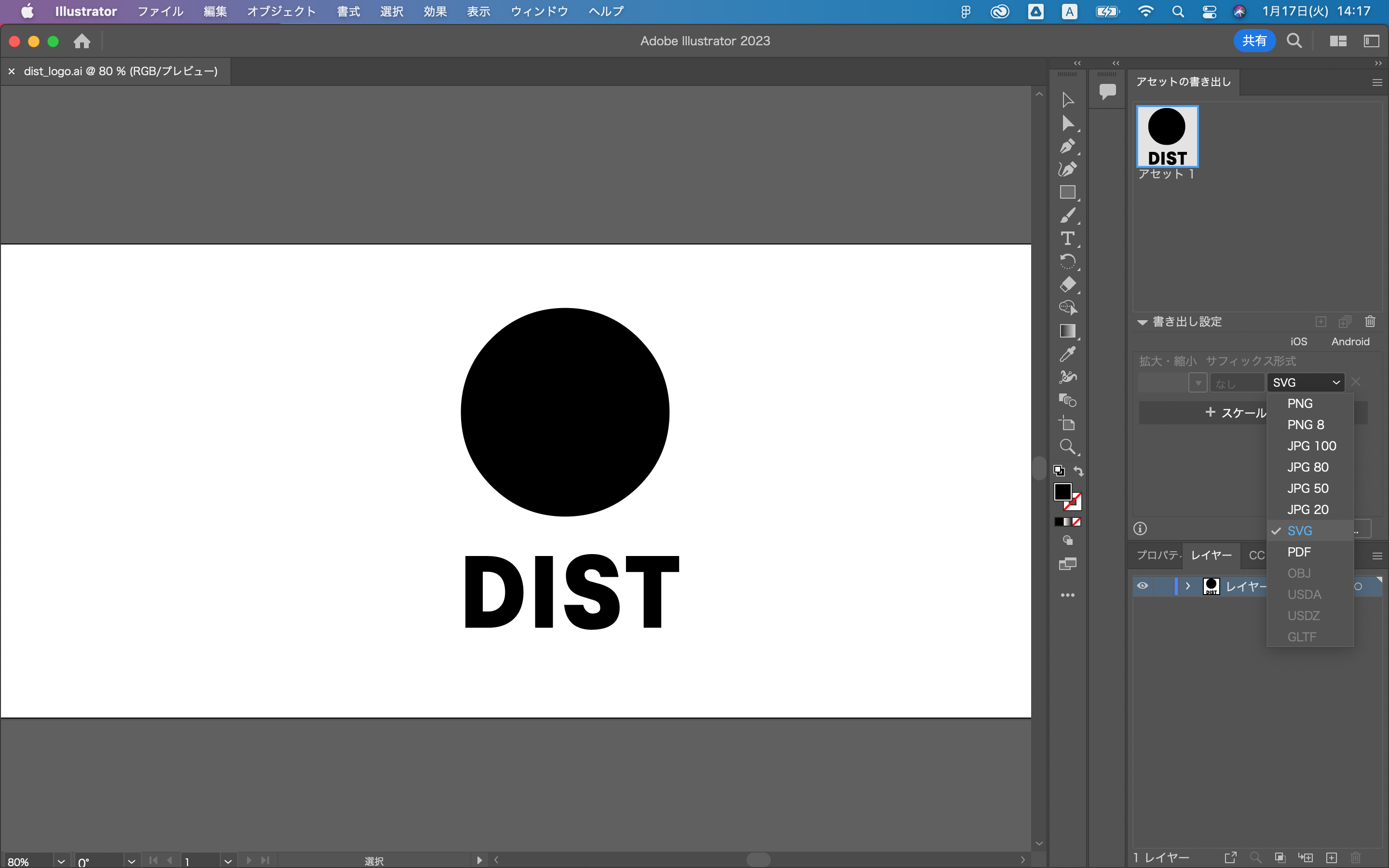Select the Eyedropper tool

(1068, 354)
